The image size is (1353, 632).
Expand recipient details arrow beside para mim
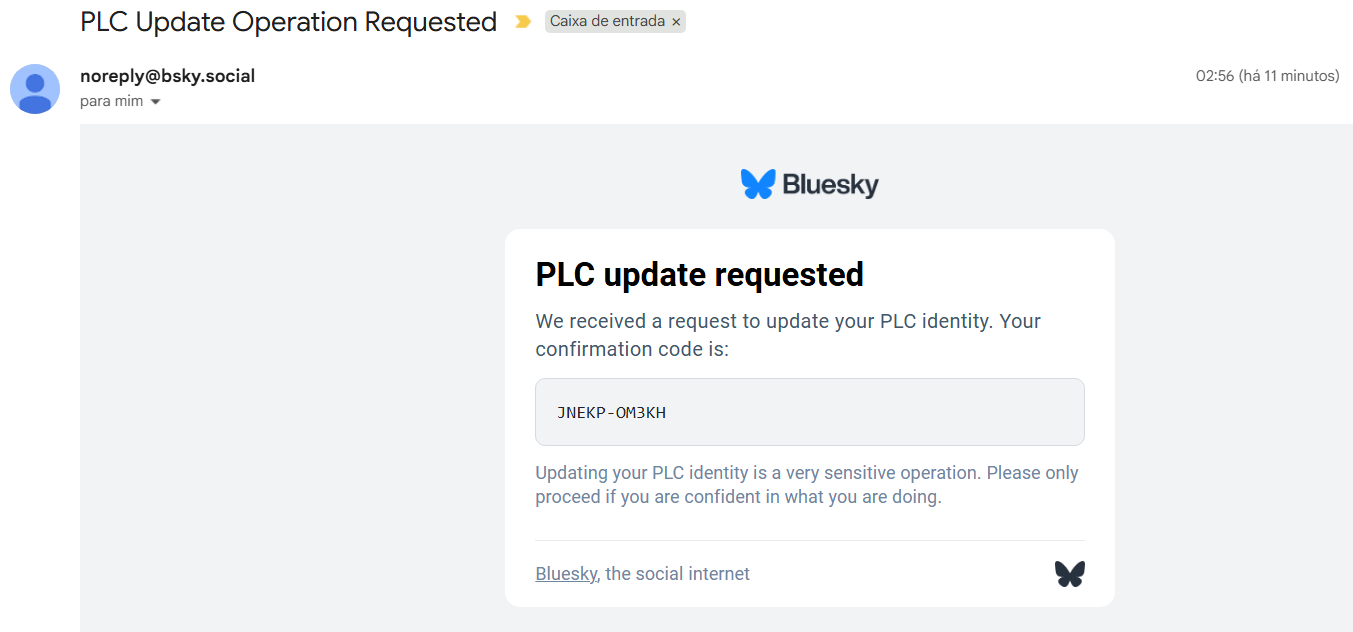[155, 102]
